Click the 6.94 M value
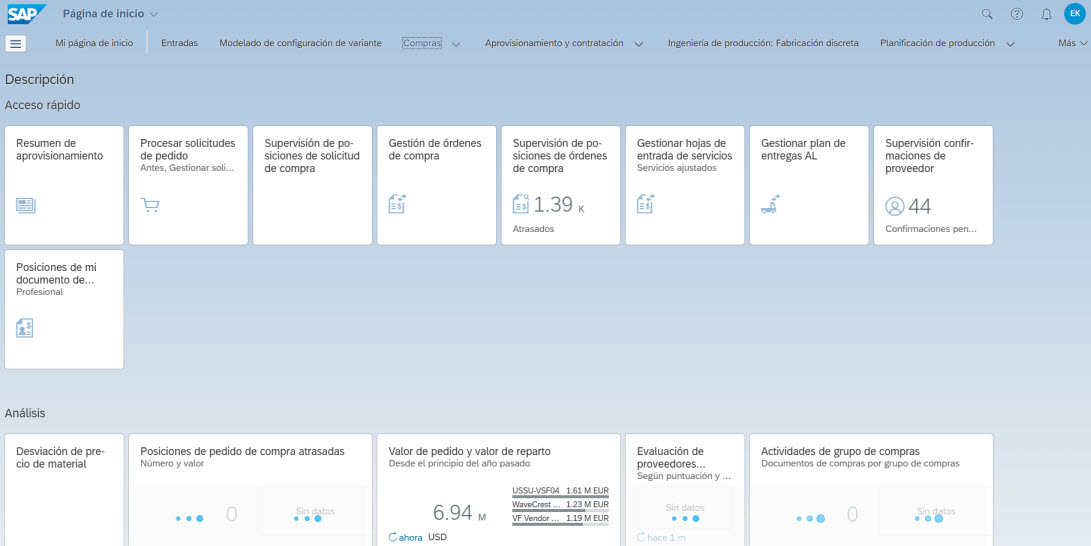This screenshot has height=546, width=1091. tap(459, 513)
